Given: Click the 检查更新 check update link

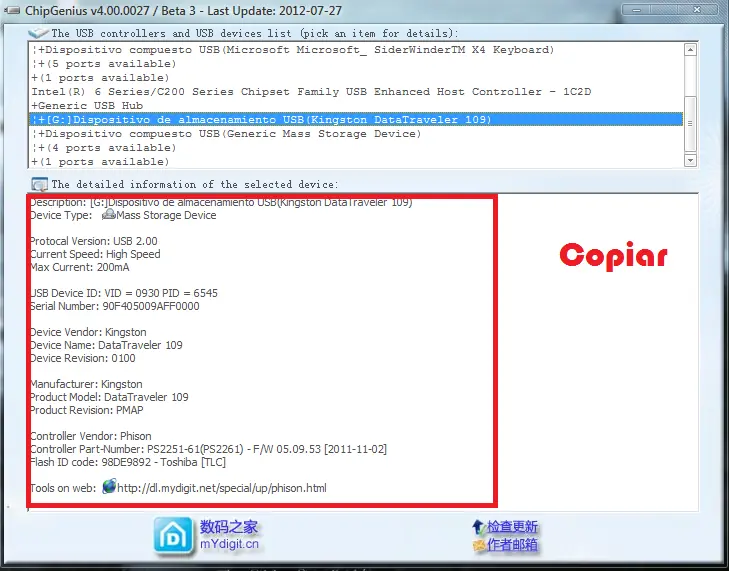Looking at the screenshot, I should coord(512,527).
